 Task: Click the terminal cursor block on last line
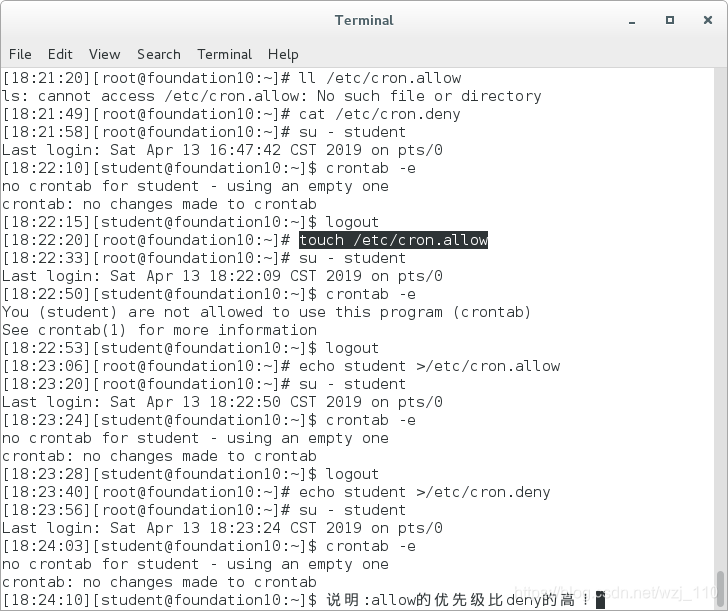(x=600, y=600)
